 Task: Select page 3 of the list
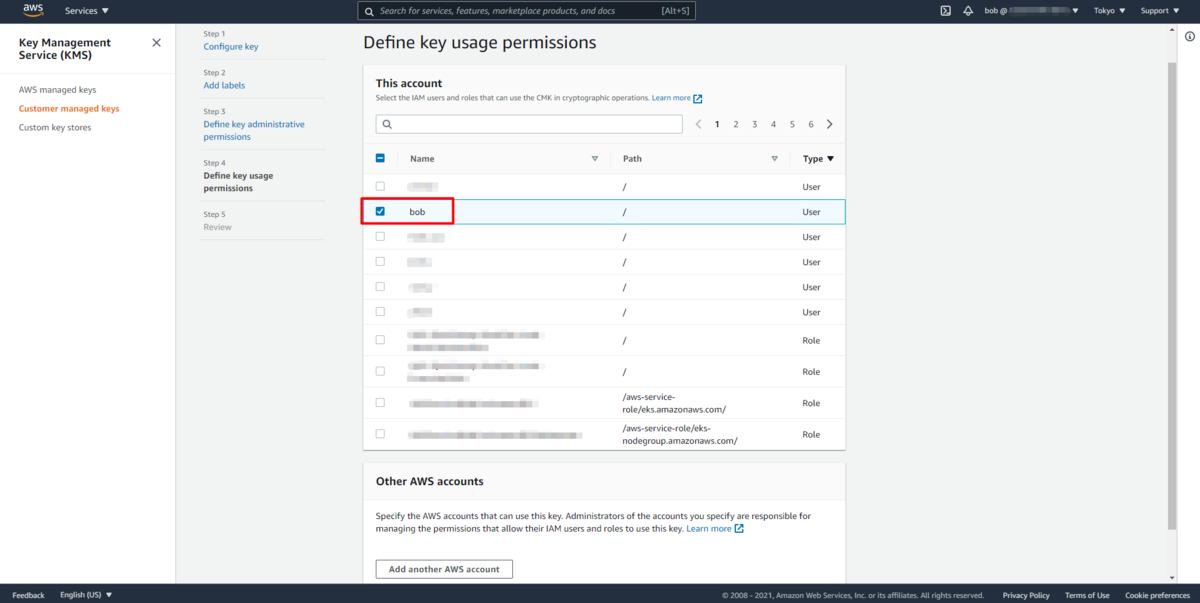point(755,125)
